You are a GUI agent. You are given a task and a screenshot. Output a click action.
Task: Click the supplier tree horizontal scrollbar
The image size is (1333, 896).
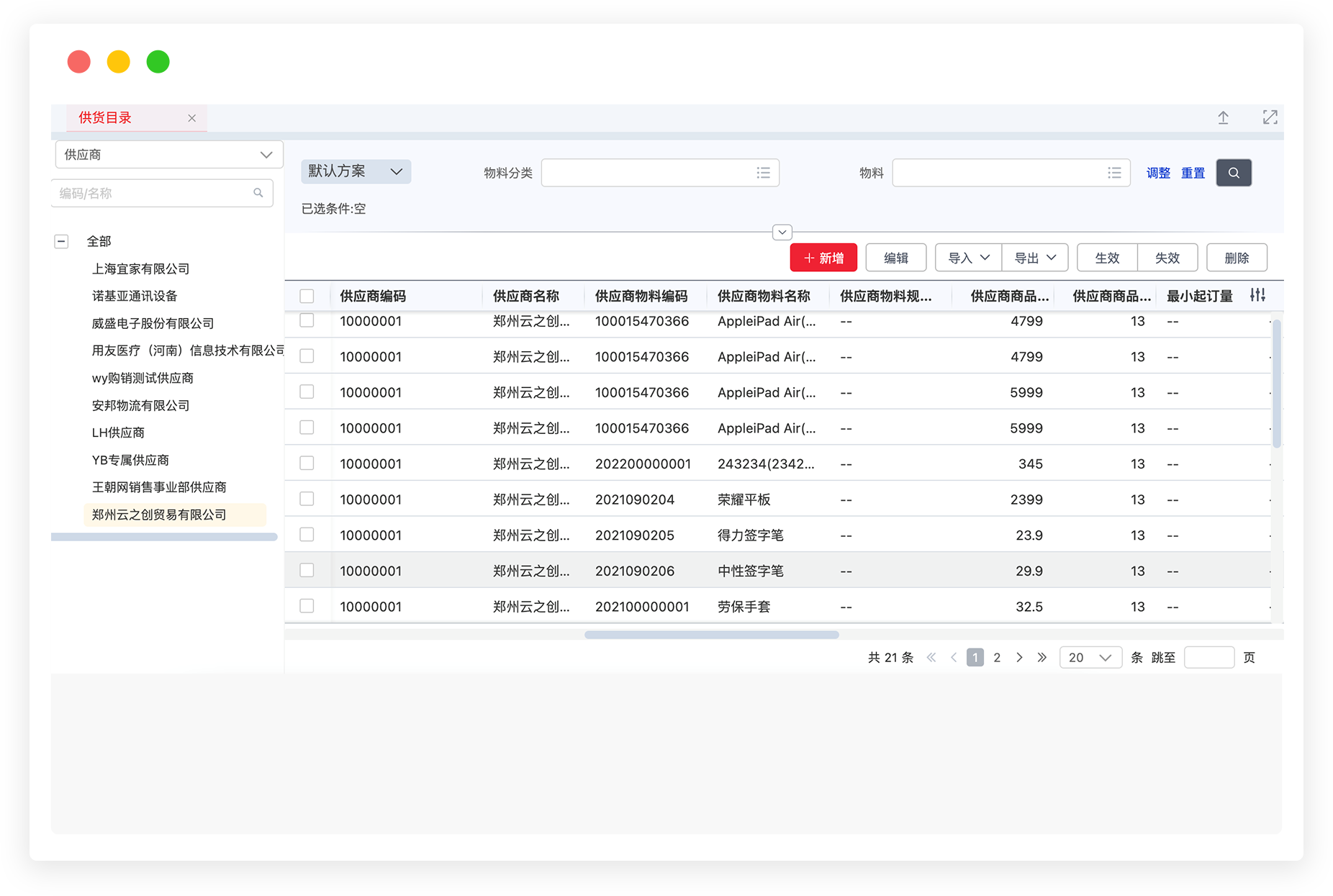[x=164, y=537]
